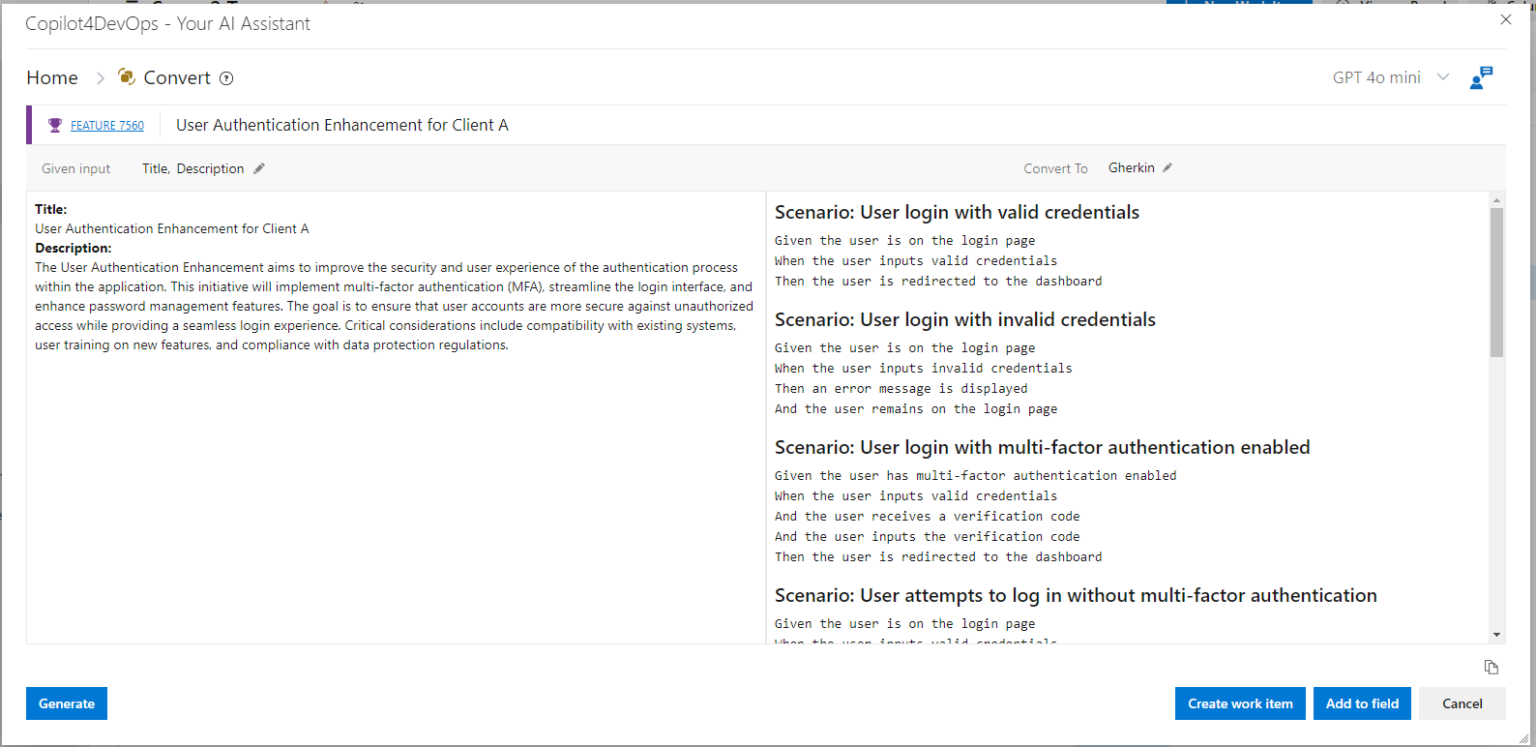Click the Convert breadcrumb icon

click(x=127, y=77)
